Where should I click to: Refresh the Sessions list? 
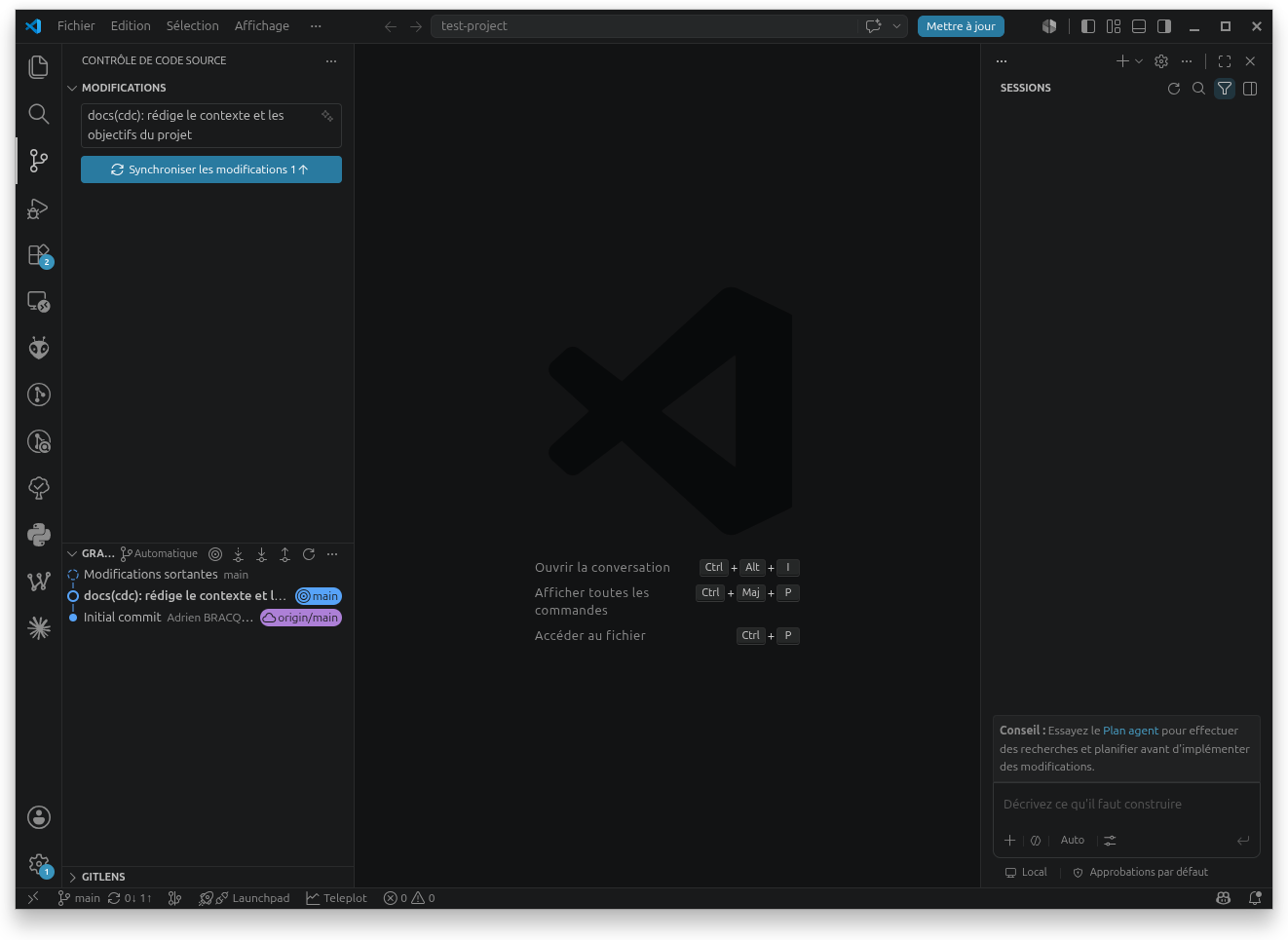[x=1174, y=89]
